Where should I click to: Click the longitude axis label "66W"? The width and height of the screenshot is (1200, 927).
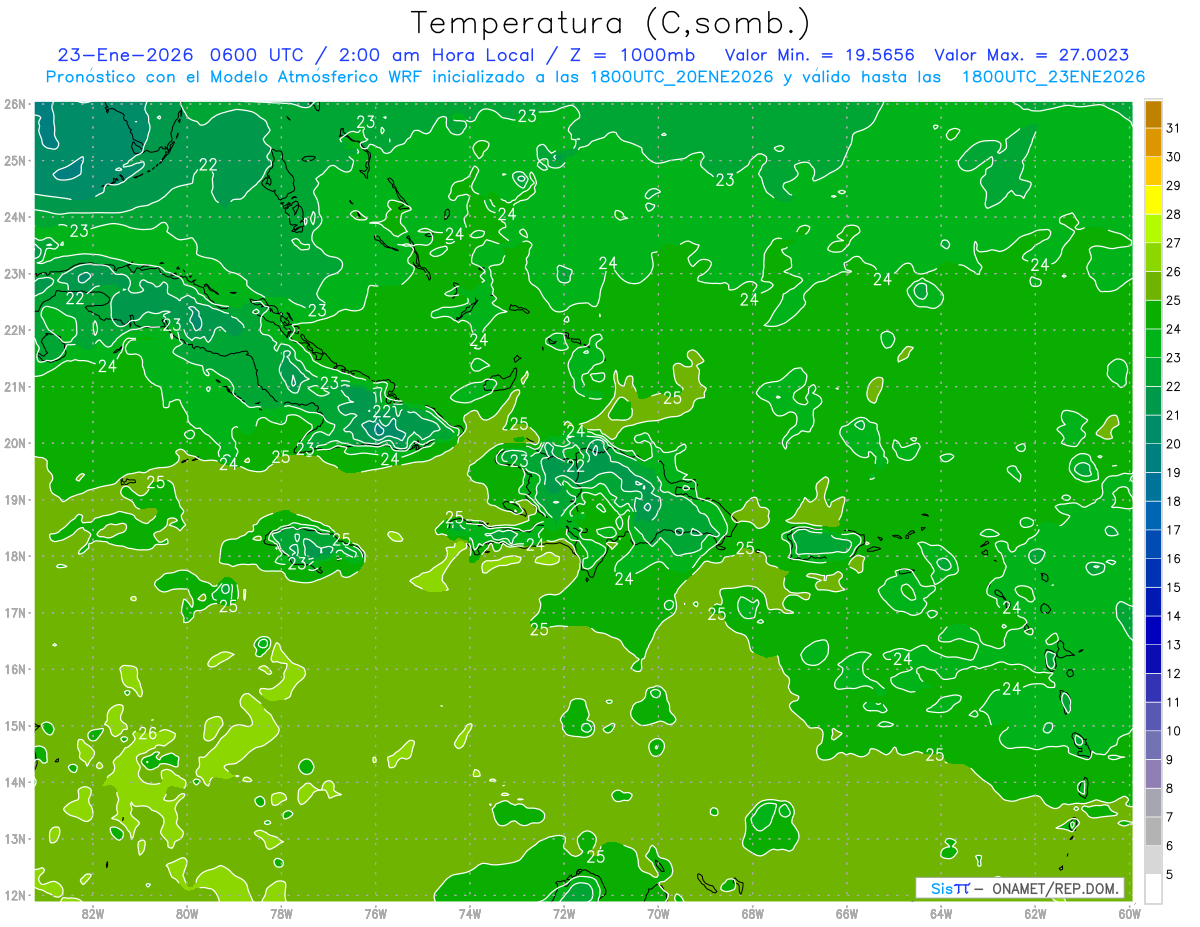pyautogui.click(x=847, y=913)
